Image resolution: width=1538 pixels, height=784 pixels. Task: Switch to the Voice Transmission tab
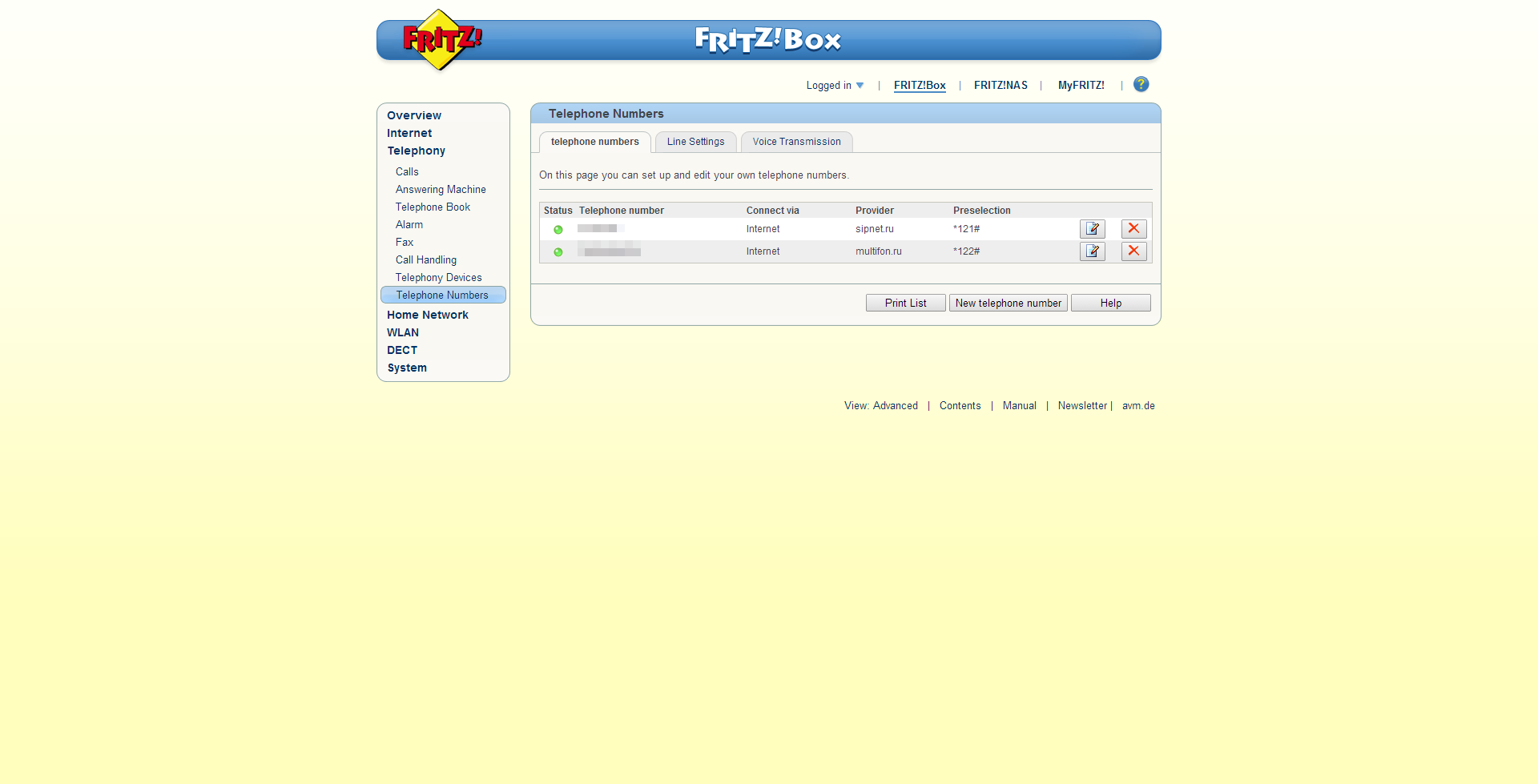(796, 142)
